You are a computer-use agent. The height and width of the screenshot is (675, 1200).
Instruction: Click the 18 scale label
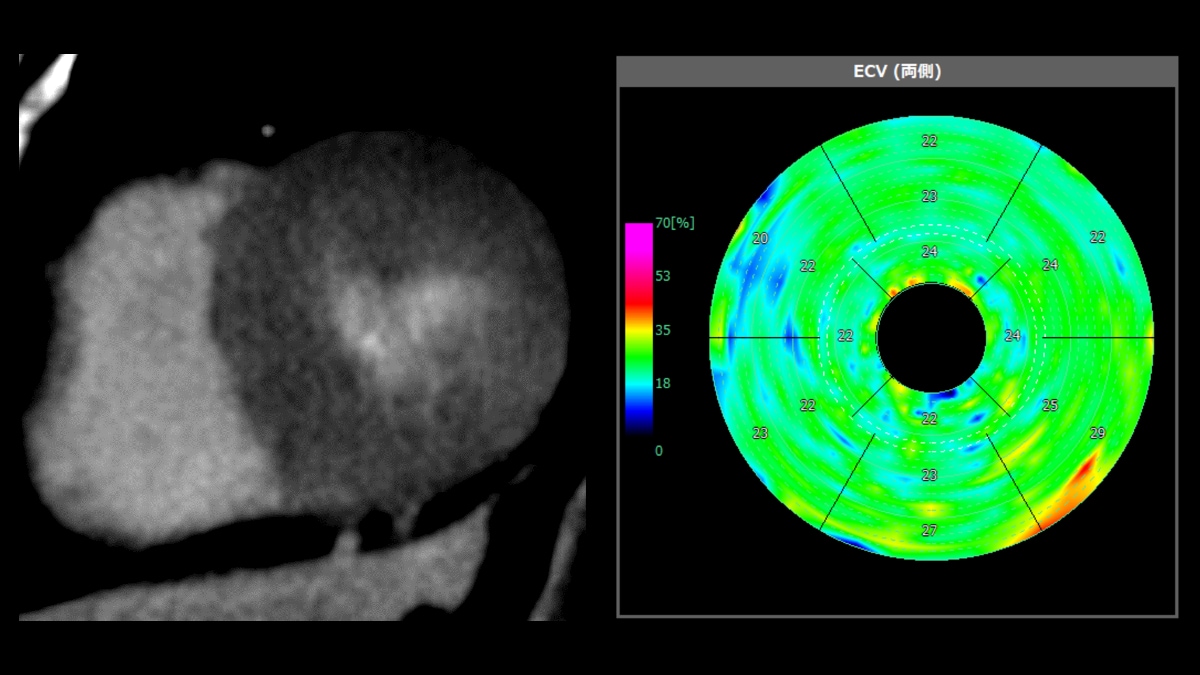click(662, 383)
